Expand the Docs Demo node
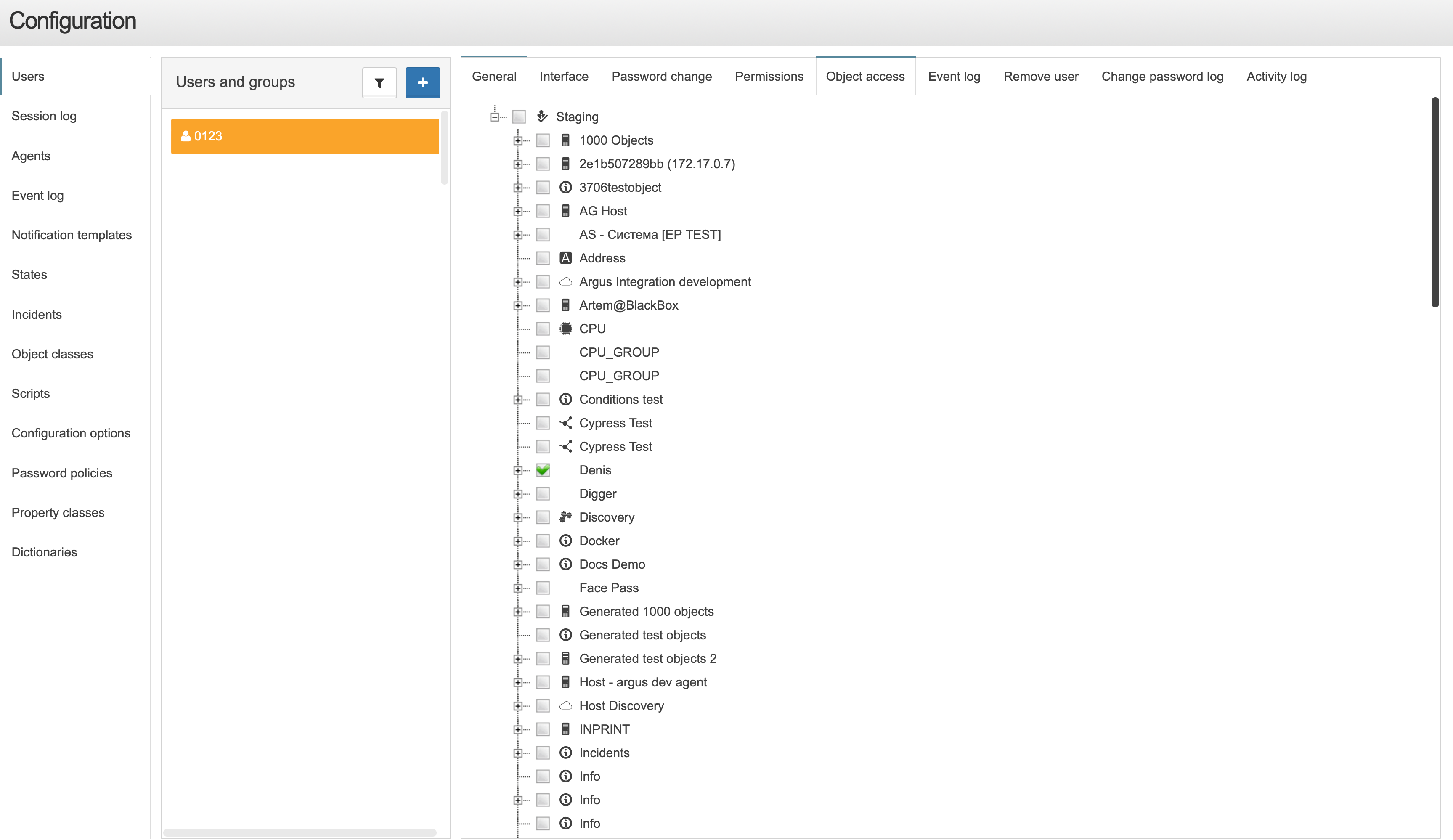The height and width of the screenshot is (840, 1453). click(x=518, y=564)
